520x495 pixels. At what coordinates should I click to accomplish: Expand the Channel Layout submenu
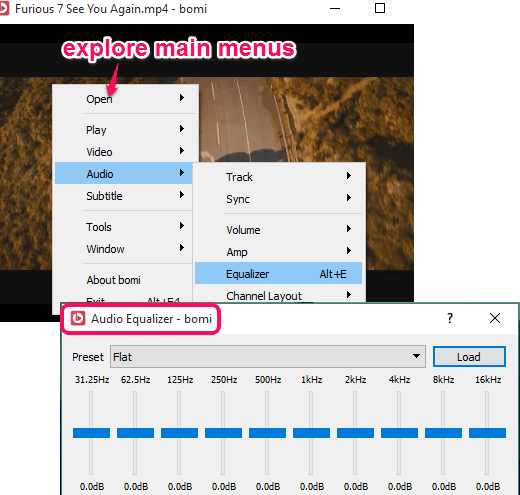pyautogui.click(x=279, y=295)
